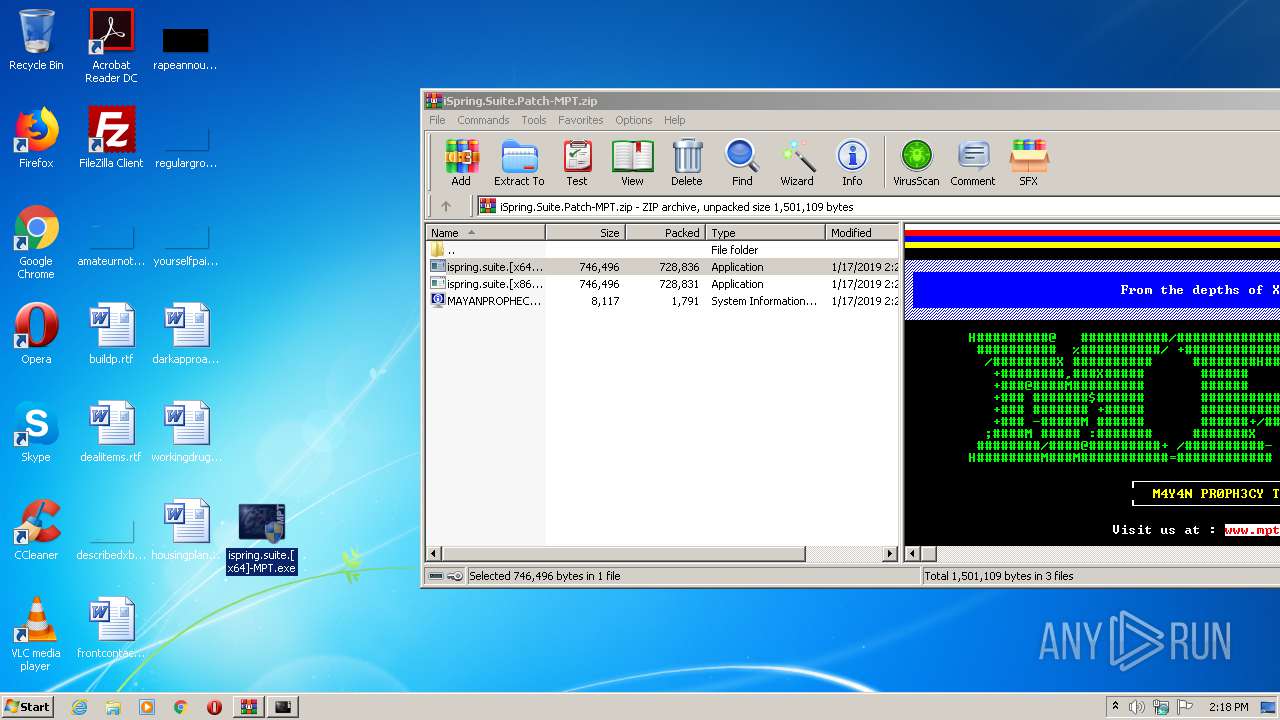Image resolution: width=1280 pixels, height=720 pixels.
Task: Sort file list by Name column
Action: point(485,232)
